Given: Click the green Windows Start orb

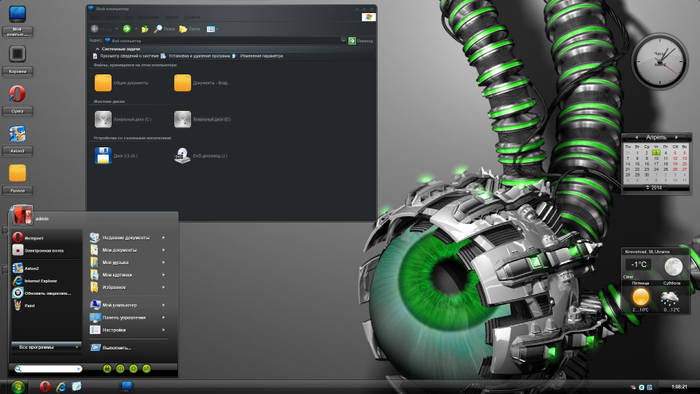Looking at the screenshot, I should click(17, 386).
